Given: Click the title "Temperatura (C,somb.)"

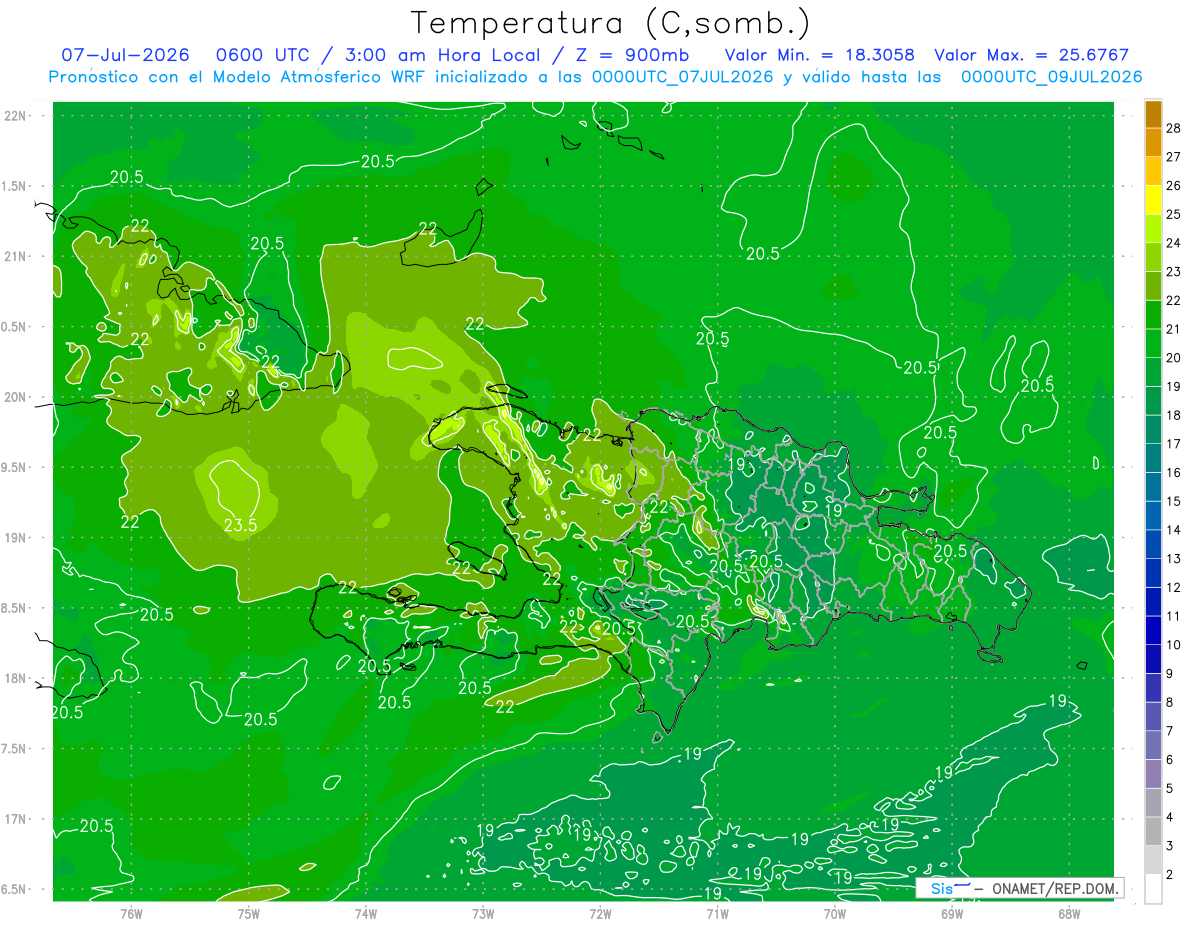Looking at the screenshot, I should click(610, 23).
